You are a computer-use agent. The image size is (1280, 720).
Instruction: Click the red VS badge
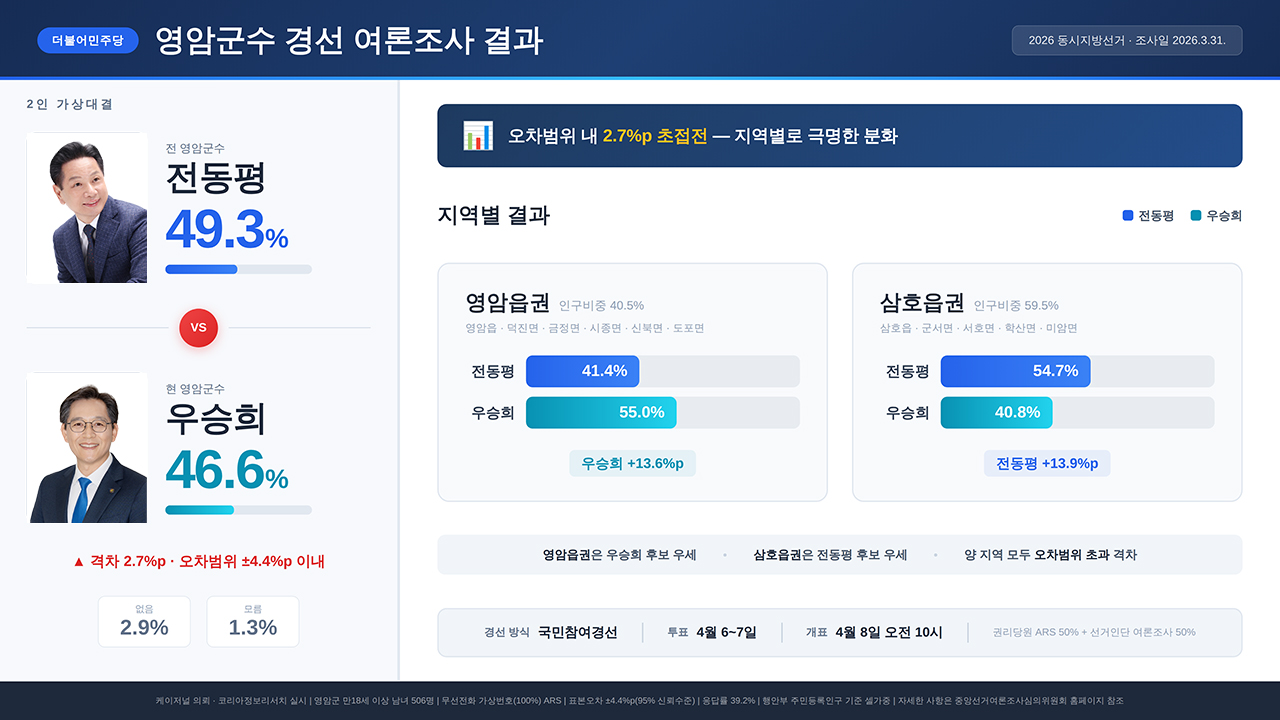(x=198, y=327)
